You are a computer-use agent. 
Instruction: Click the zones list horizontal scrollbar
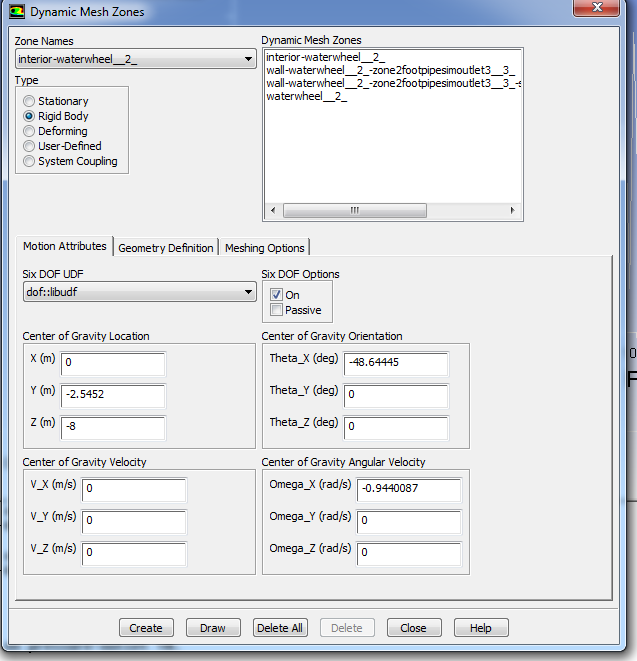354,211
